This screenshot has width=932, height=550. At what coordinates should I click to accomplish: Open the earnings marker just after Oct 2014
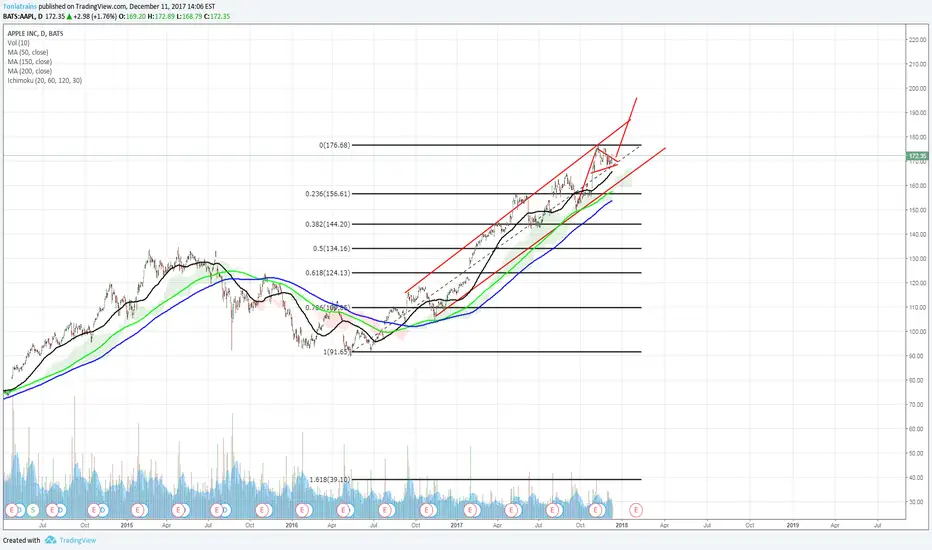click(x=93, y=510)
